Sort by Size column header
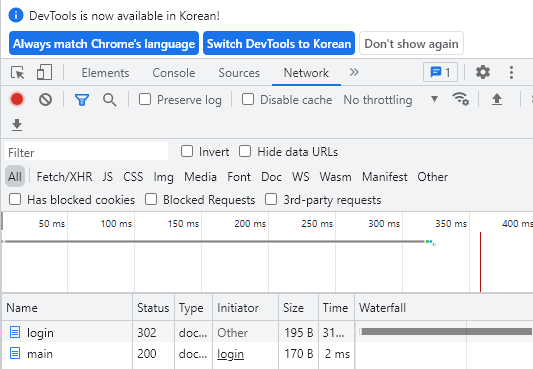The height and width of the screenshot is (369, 533). (x=298, y=308)
